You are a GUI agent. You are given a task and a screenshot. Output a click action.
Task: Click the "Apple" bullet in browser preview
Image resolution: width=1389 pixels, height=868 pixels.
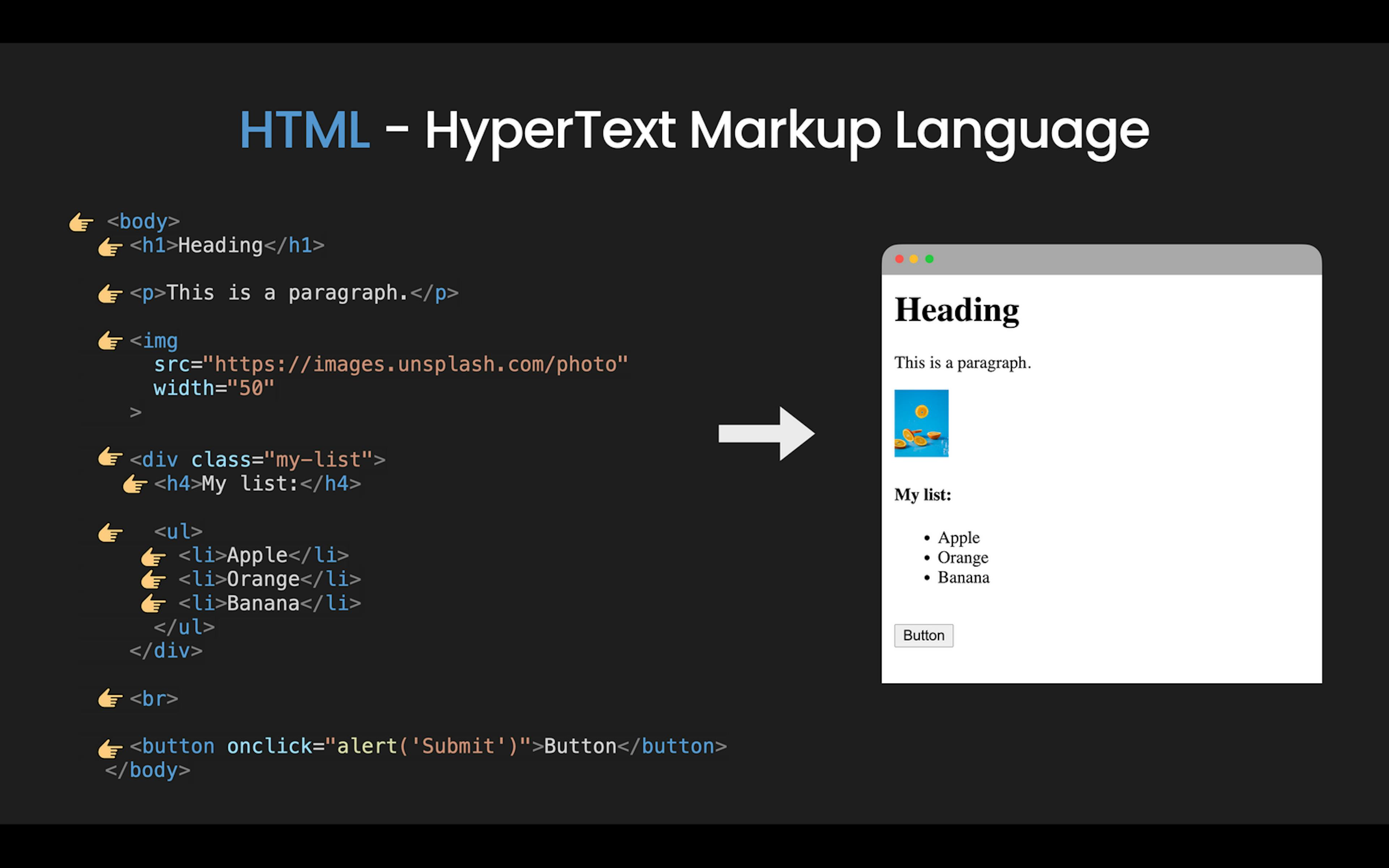tap(959, 538)
